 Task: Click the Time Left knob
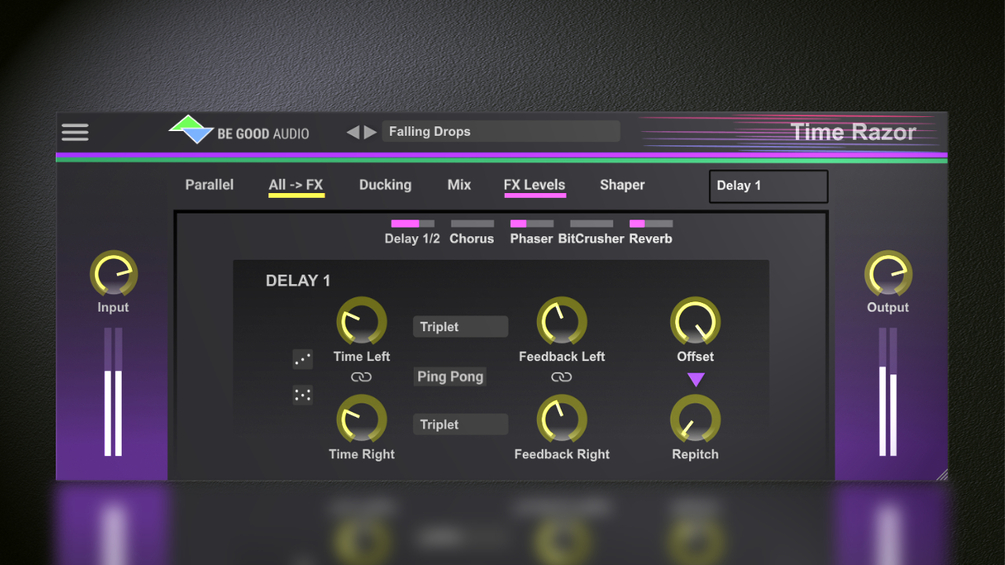point(361,322)
